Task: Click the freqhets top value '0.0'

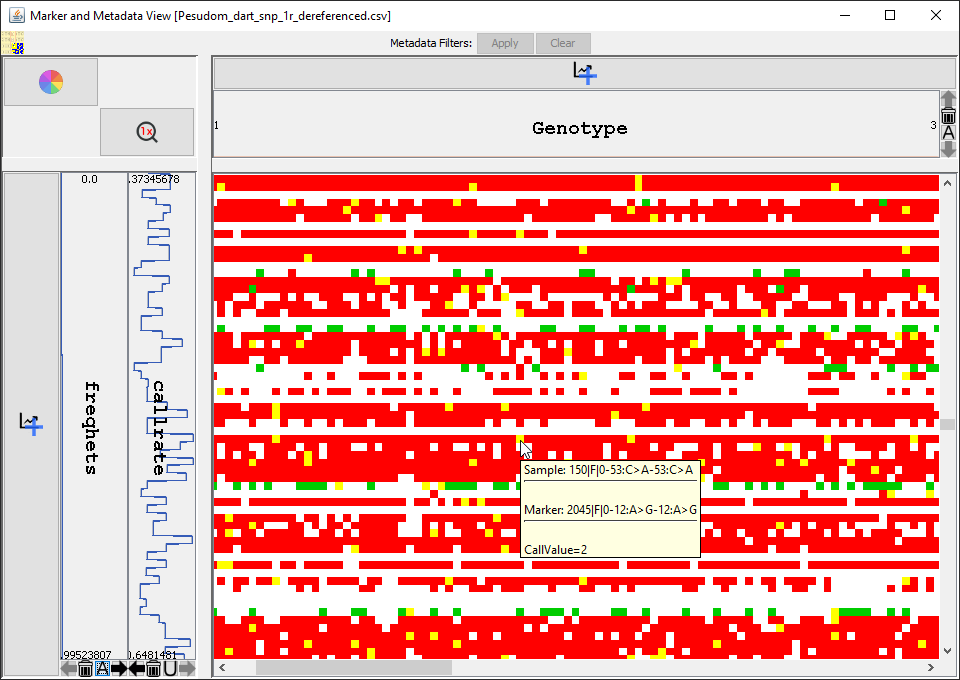Action: coord(89,179)
